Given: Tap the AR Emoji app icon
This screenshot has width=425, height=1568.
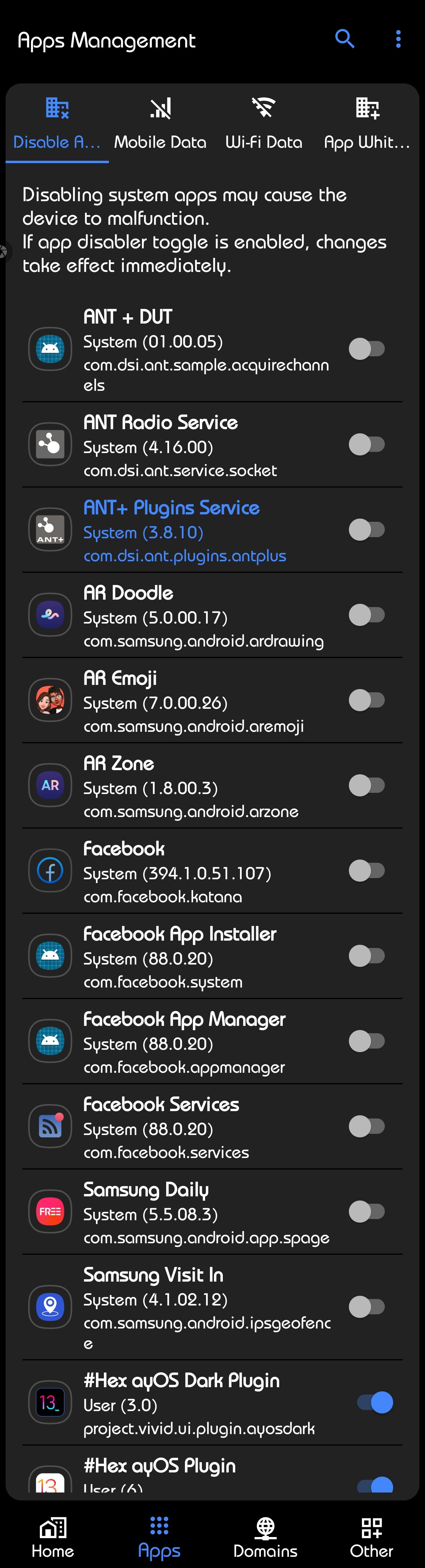Looking at the screenshot, I should coord(50,700).
